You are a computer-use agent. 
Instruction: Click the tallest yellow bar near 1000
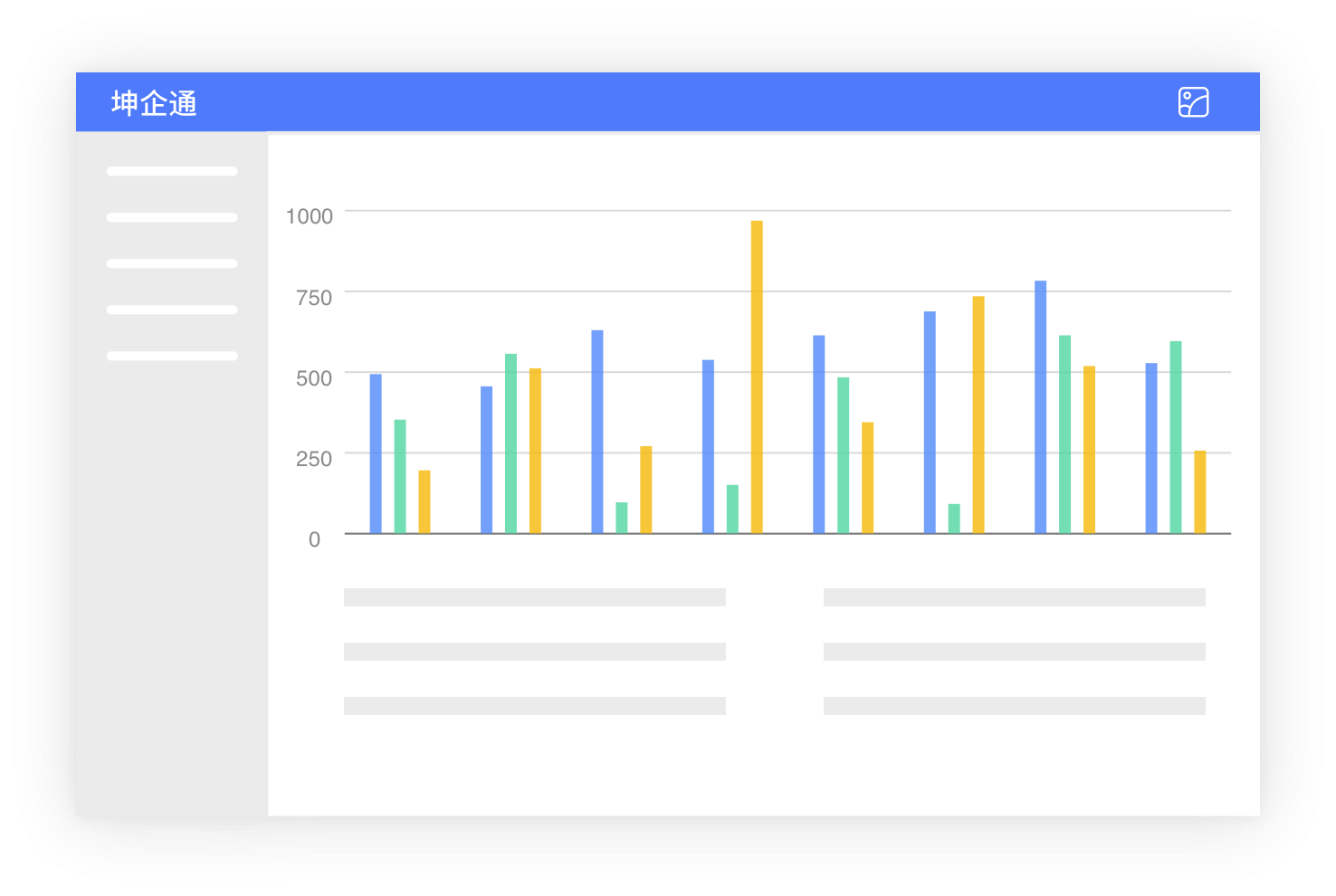point(757,377)
